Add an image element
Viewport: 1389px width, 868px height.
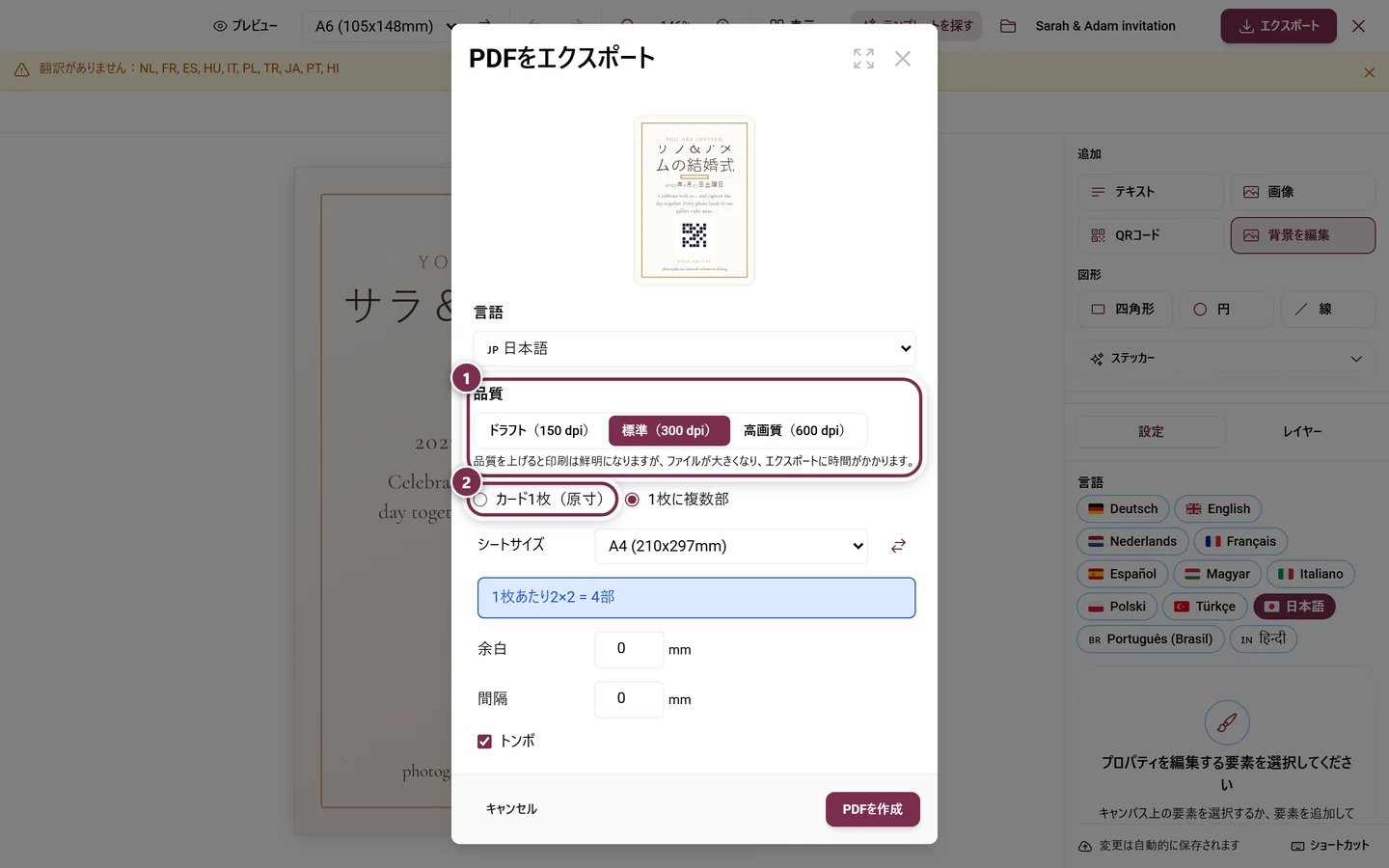pyautogui.click(x=1302, y=192)
